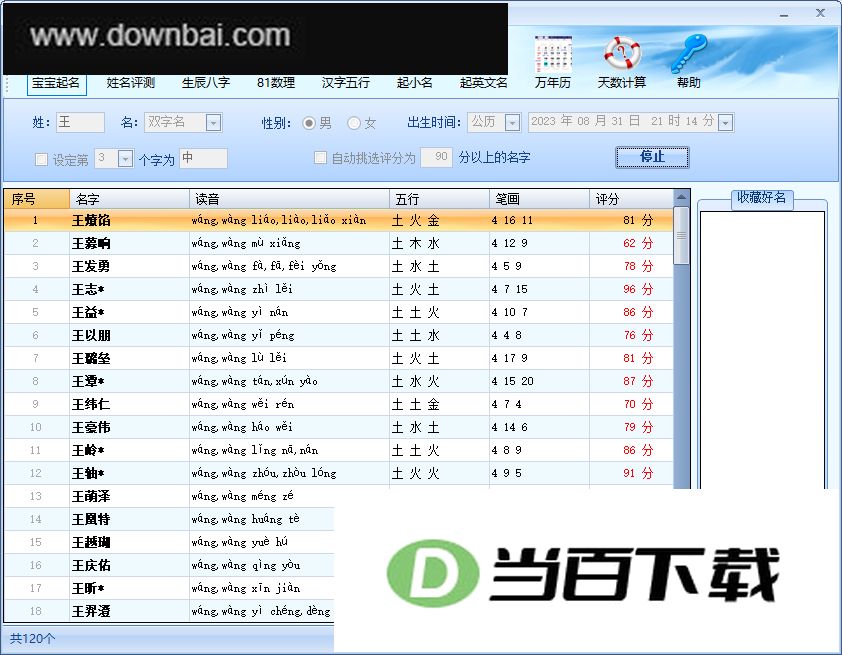Minimize the naming application window
The width and height of the screenshot is (842, 655).
click(785, 14)
